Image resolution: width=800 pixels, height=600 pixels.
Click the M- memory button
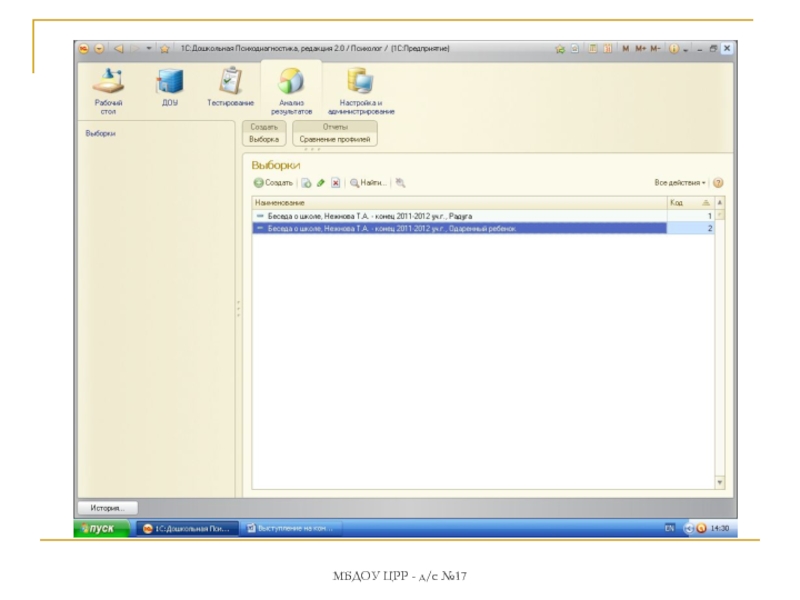click(655, 48)
